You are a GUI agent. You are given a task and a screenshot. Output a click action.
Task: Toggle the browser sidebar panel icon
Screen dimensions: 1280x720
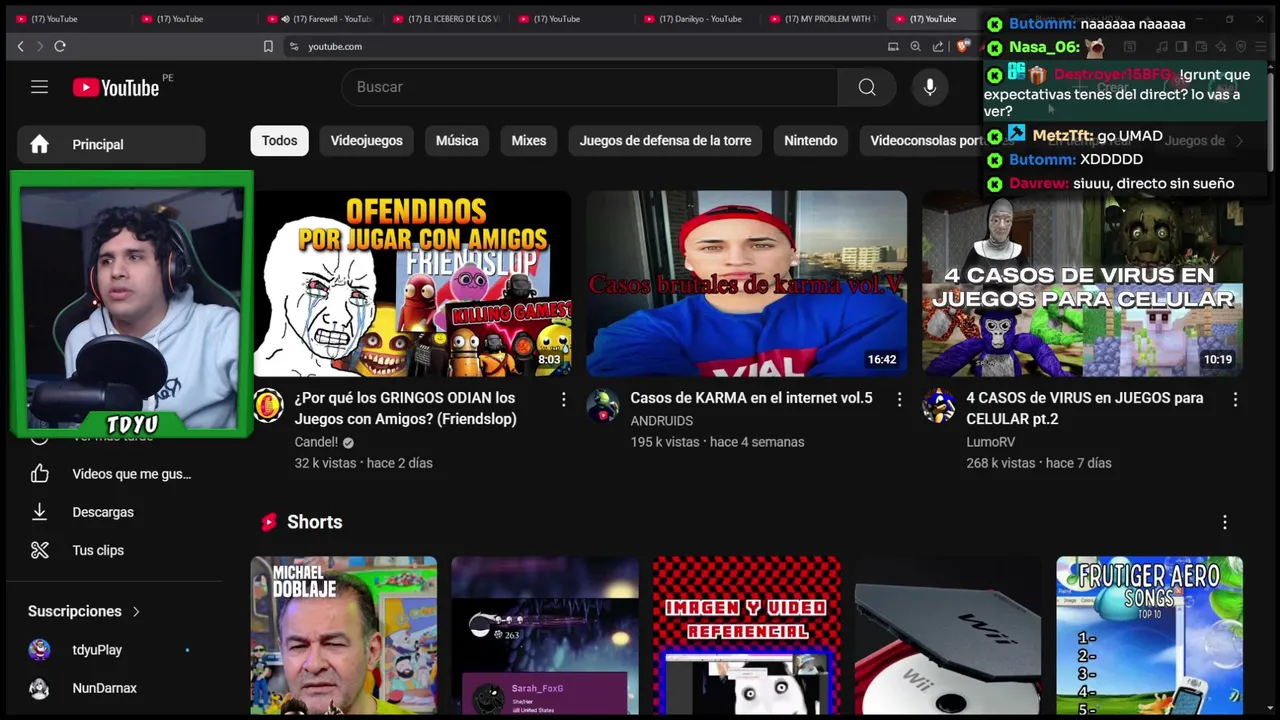tap(1181, 46)
